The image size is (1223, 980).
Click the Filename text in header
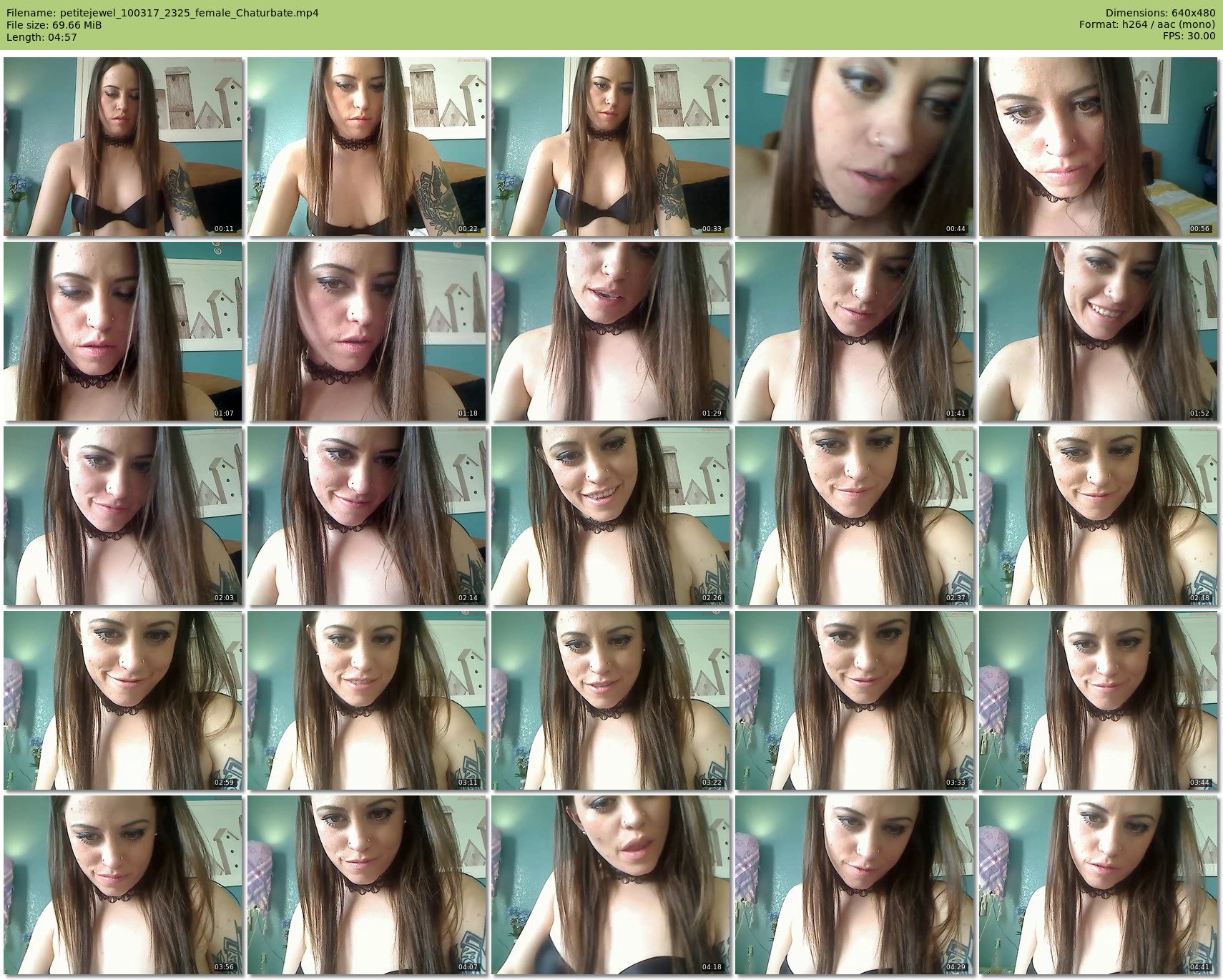[162, 13]
